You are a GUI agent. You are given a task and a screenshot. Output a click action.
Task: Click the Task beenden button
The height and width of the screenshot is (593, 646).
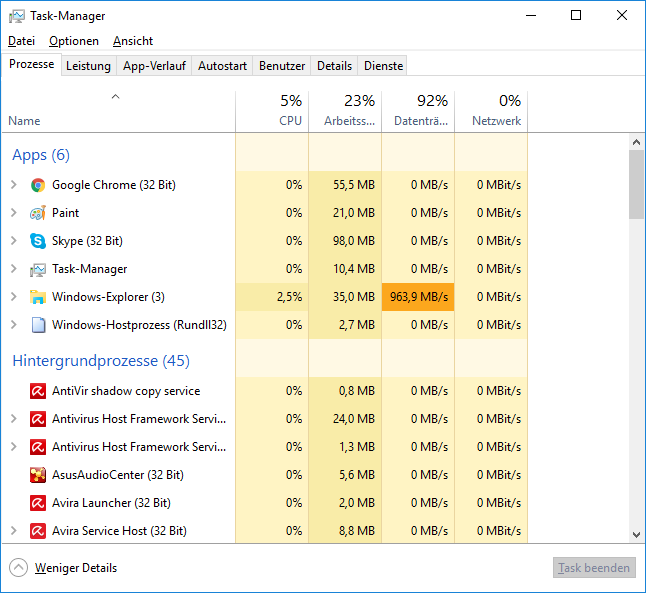click(594, 568)
